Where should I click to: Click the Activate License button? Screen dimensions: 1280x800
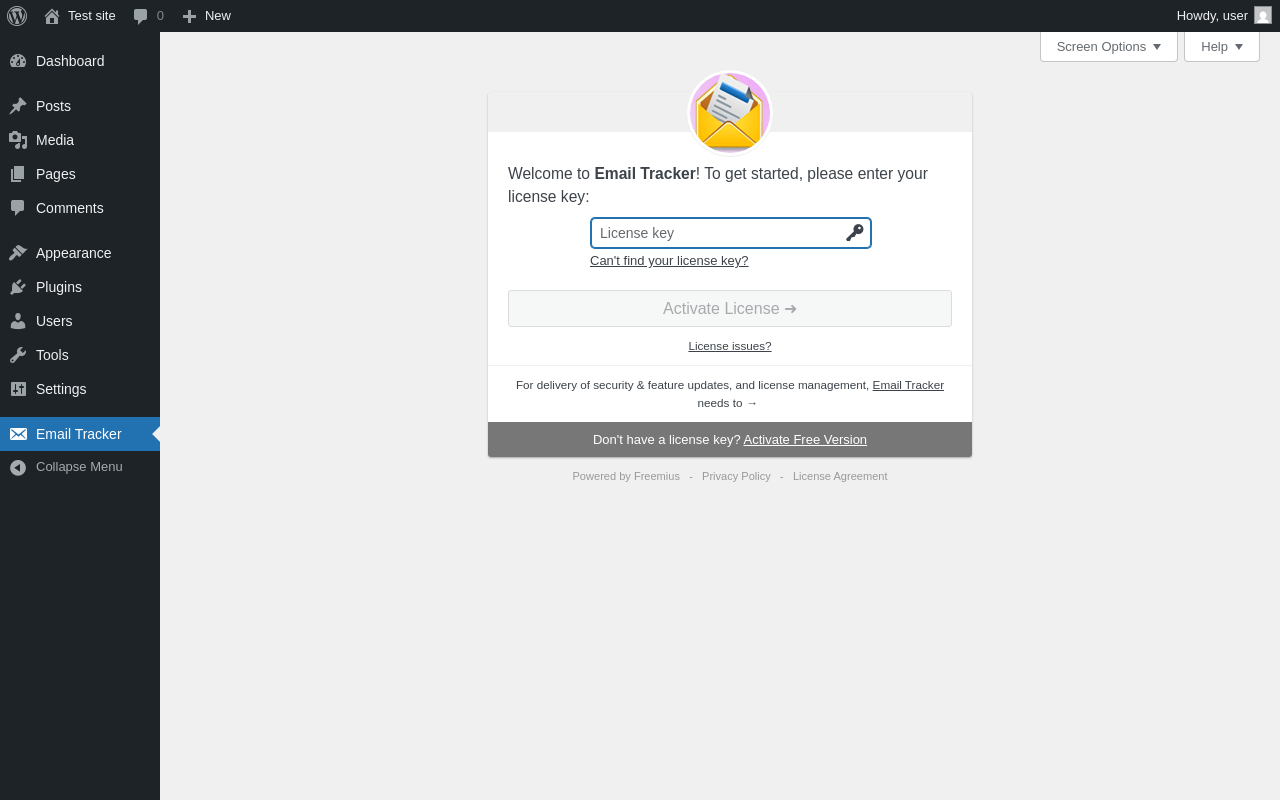click(x=730, y=308)
